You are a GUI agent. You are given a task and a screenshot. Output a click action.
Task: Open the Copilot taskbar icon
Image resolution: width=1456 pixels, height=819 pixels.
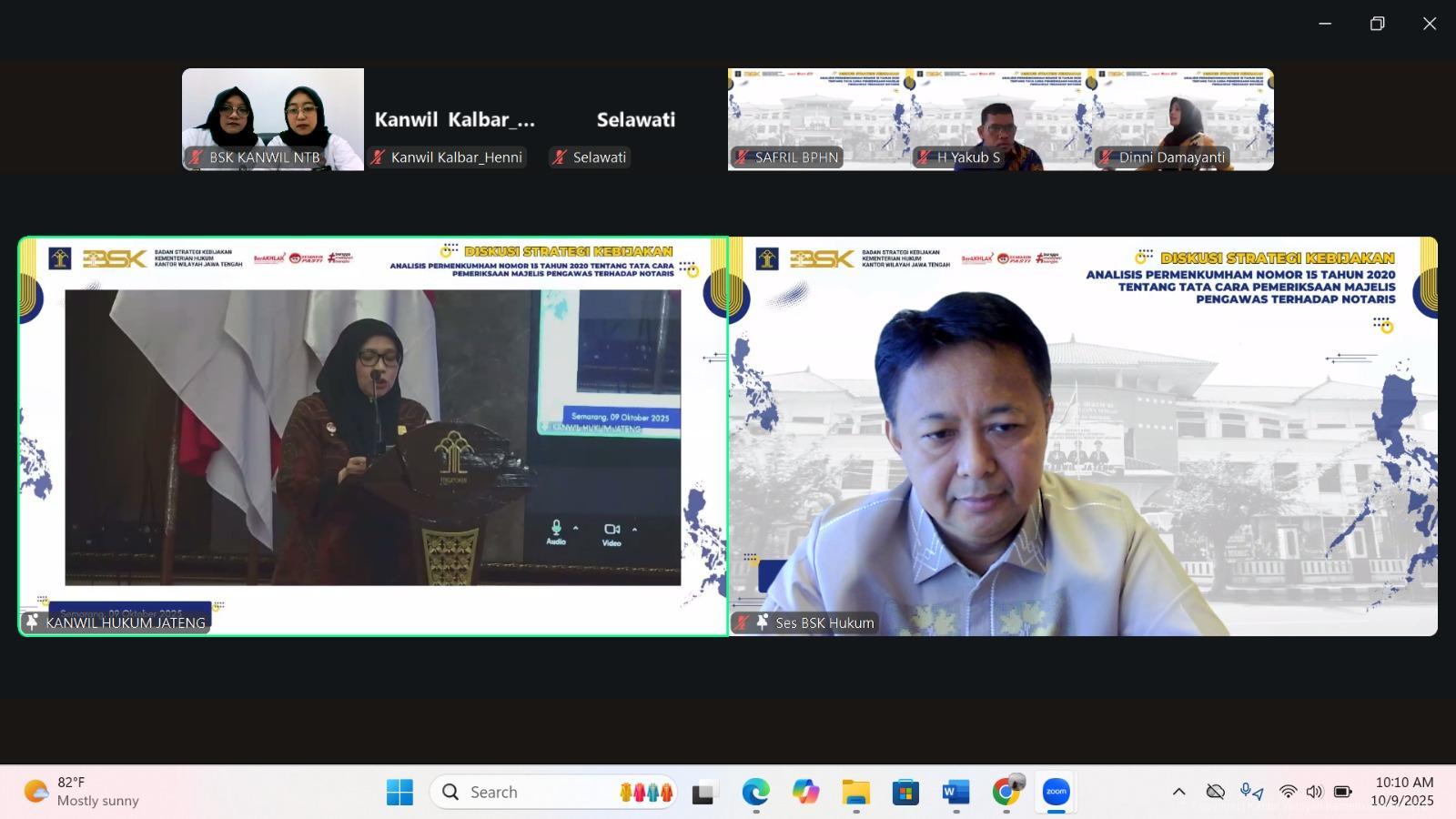click(x=805, y=792)
